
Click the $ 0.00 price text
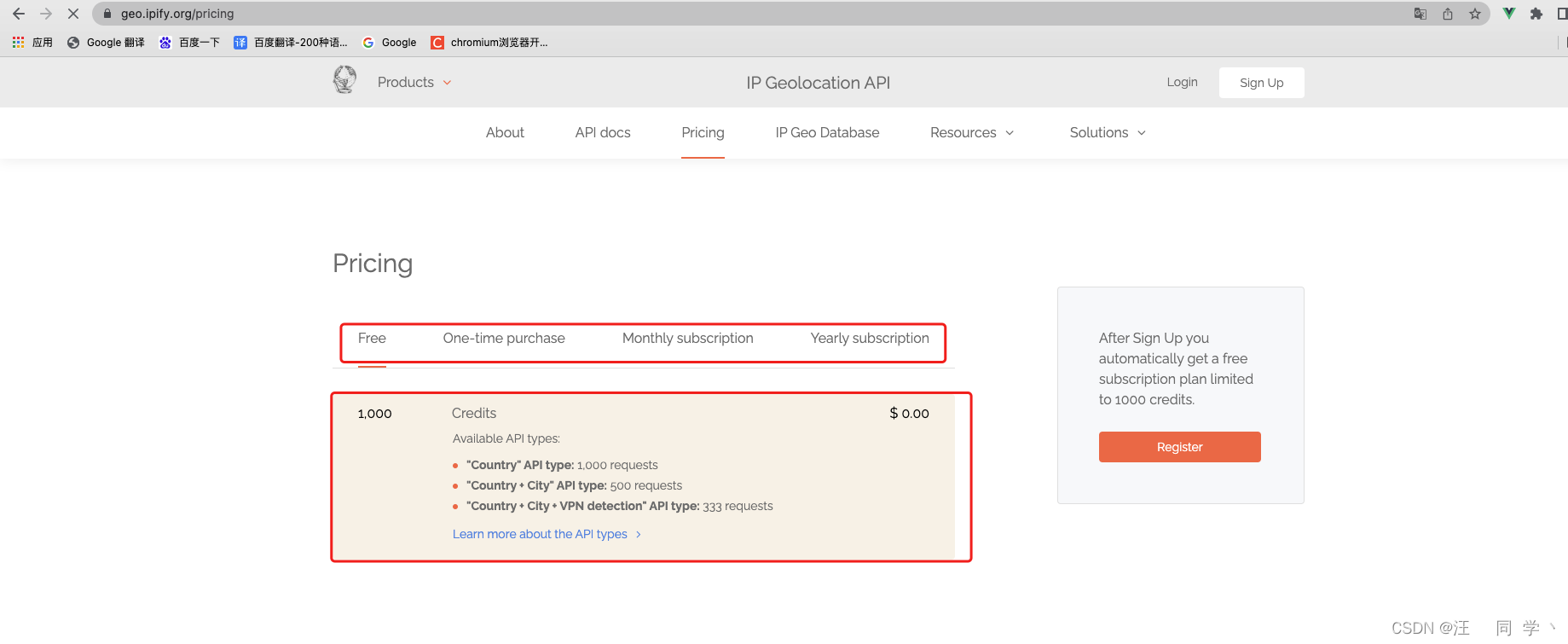point(909,414)
